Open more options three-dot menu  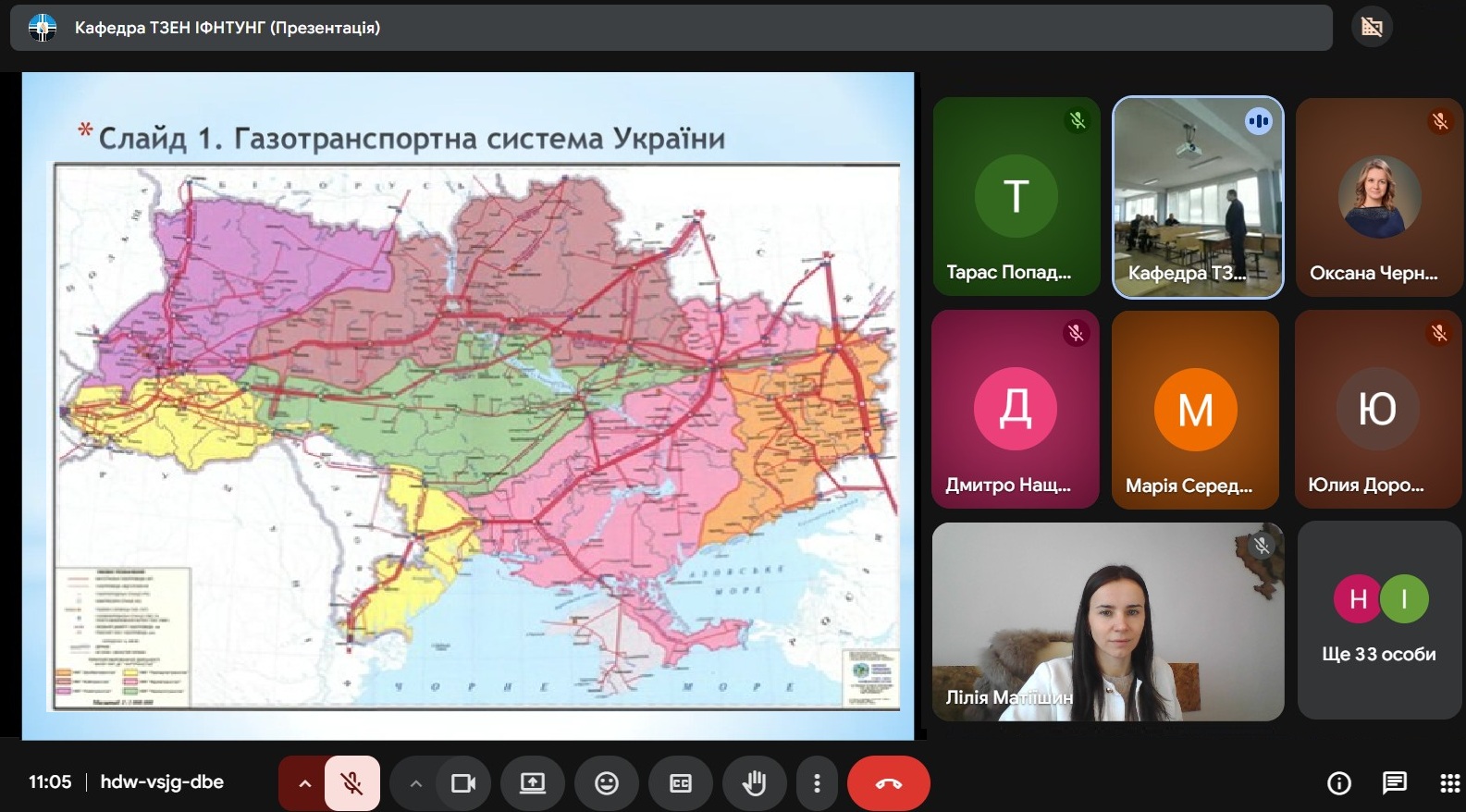pos(817,783)
